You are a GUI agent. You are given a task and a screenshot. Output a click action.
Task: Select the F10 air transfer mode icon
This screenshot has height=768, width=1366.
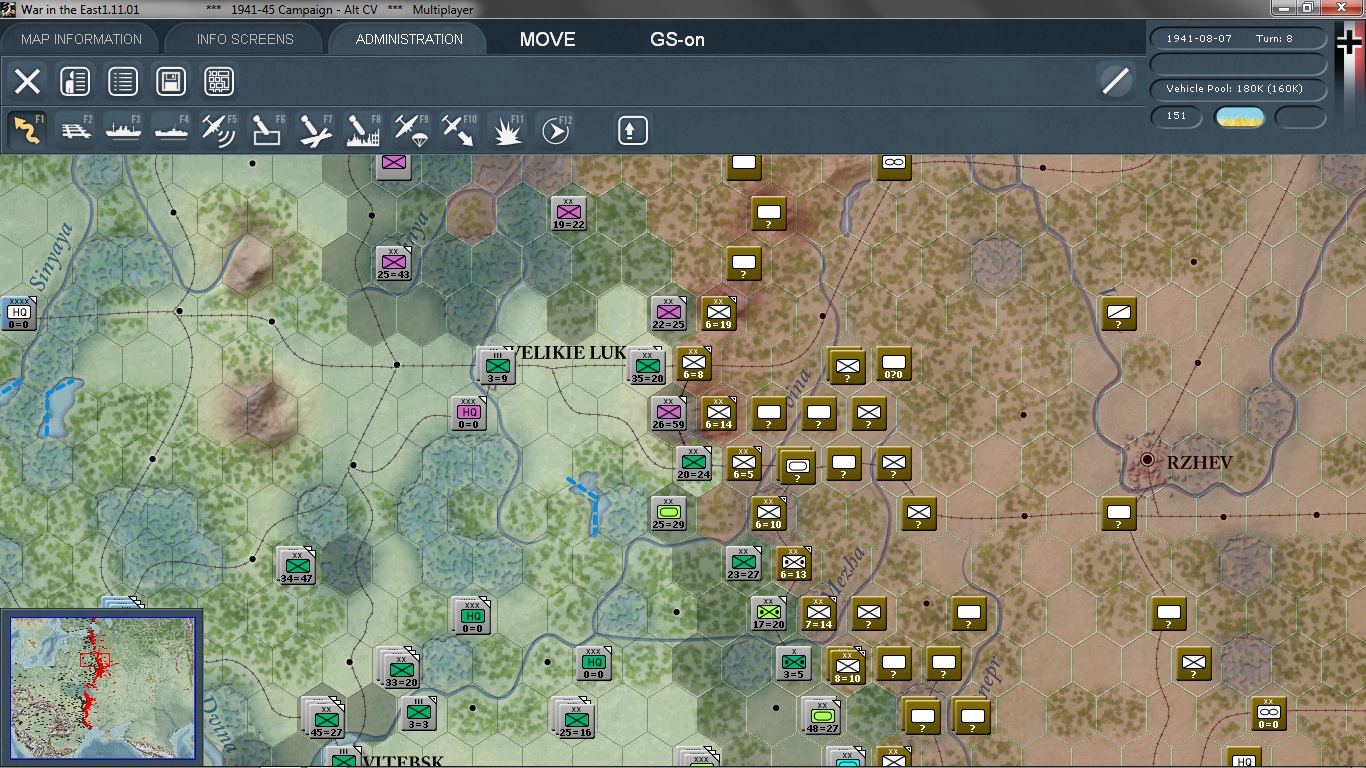click(x=459, y=130)
